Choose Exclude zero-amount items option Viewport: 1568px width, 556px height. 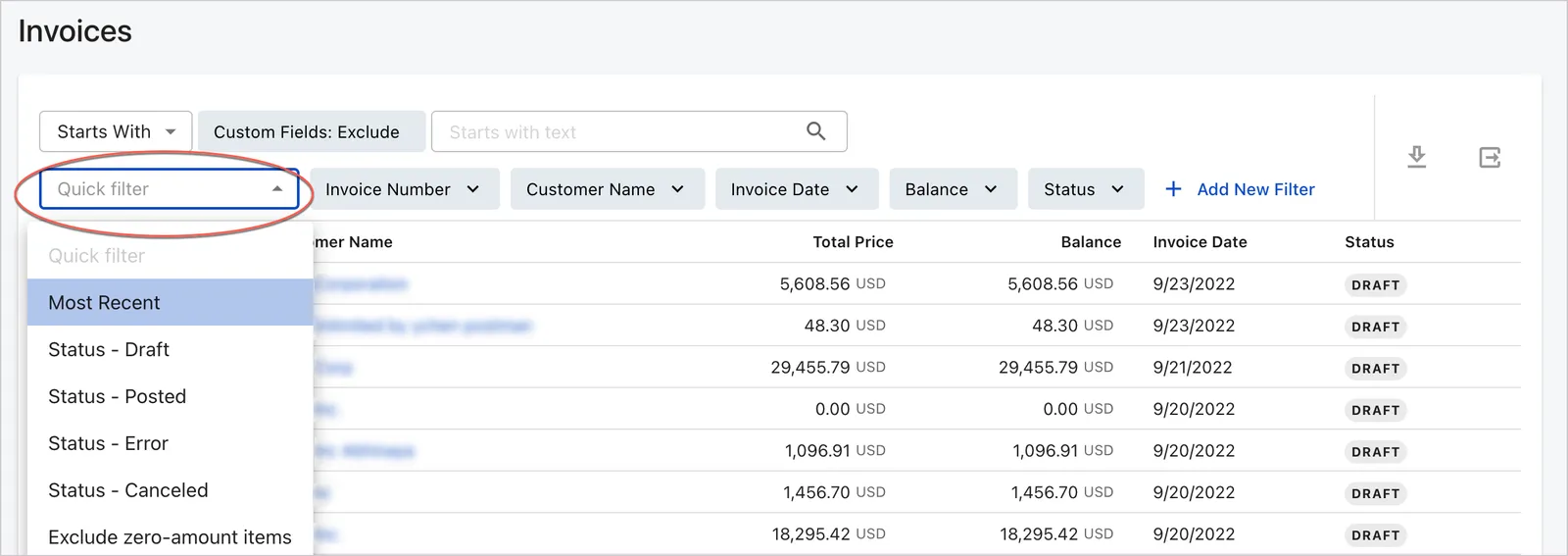point(171,536)
